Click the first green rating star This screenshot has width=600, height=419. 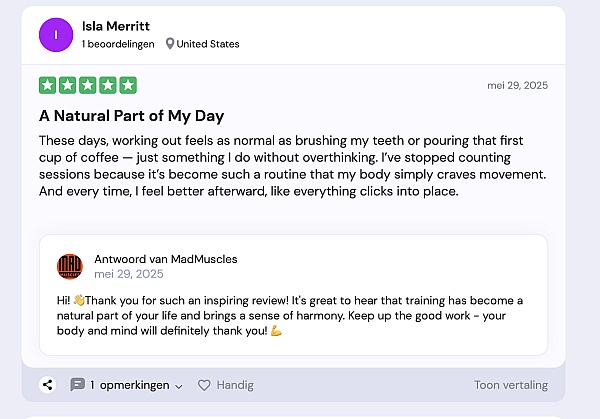48,86
